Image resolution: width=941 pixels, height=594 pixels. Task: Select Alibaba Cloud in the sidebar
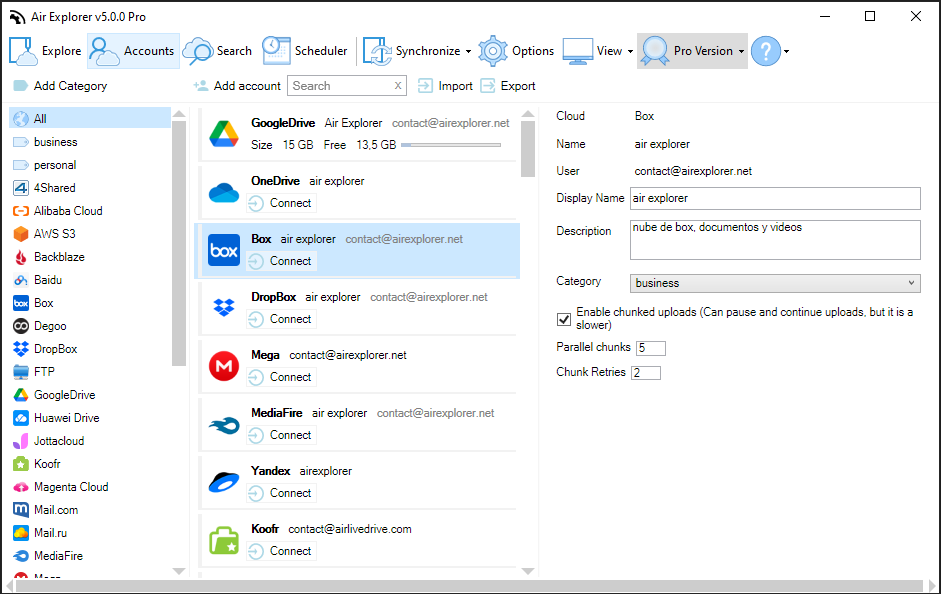(x=90, y=211)
